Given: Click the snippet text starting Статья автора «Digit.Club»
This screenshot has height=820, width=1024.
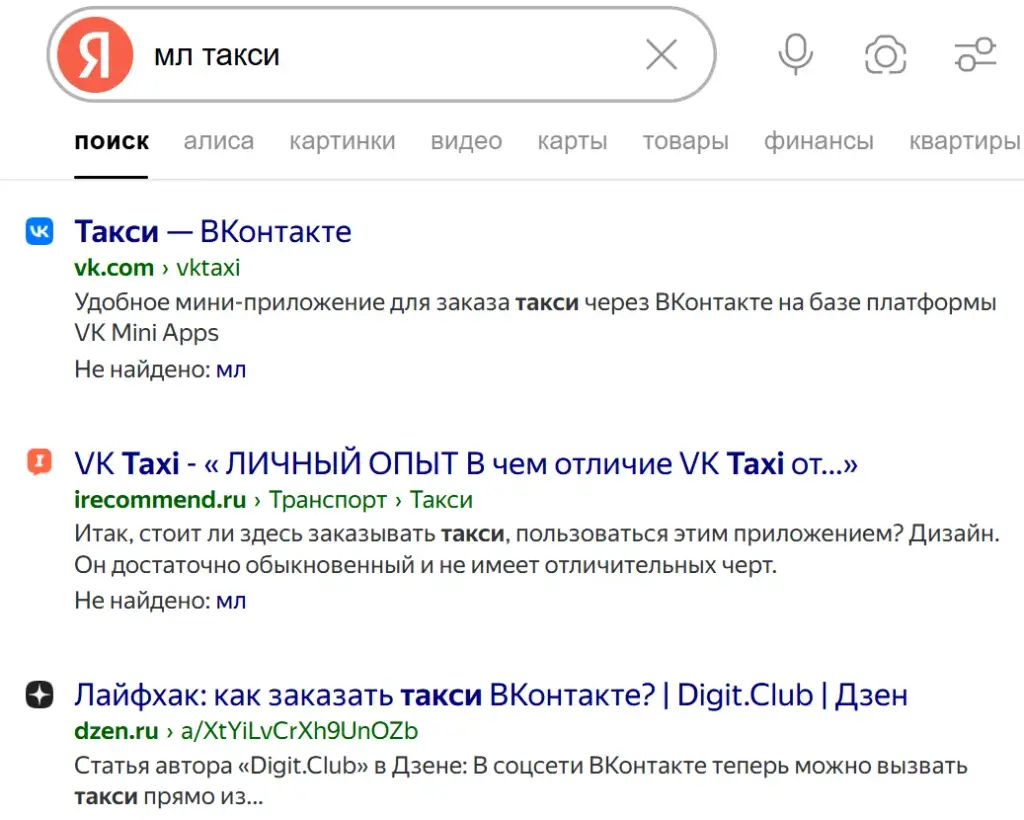Looking at the screenshot, I should click(520, 781).
